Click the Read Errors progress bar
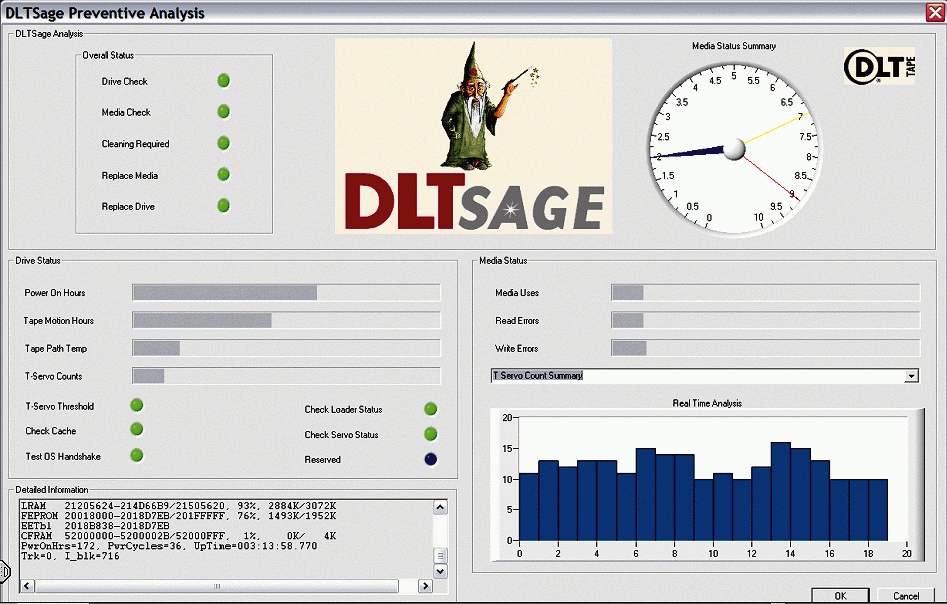This screenshot has width=947, height=604. coord(765,320)
